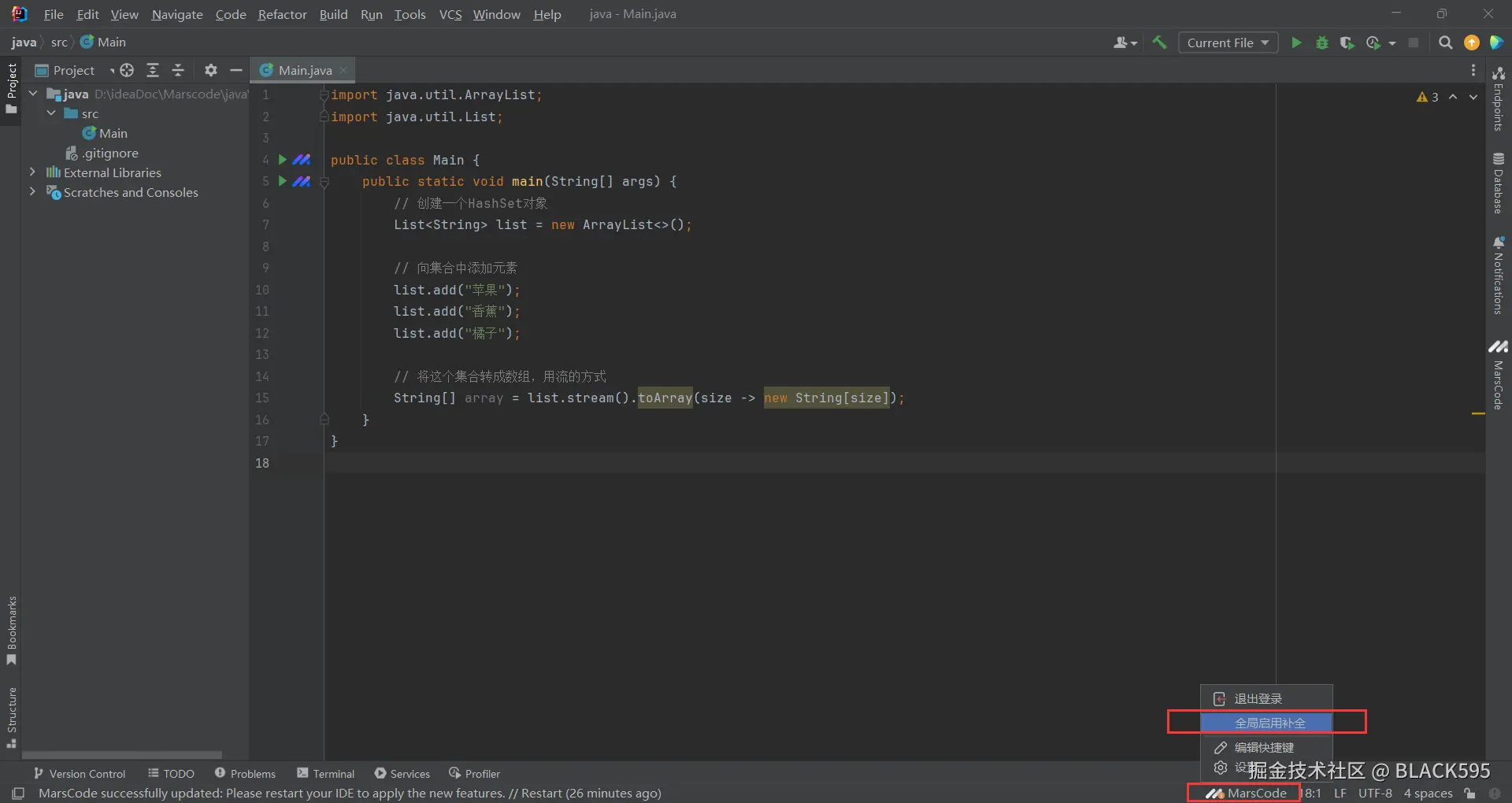
Task: Expand the External Libraries node
Action: coord(32,172)
